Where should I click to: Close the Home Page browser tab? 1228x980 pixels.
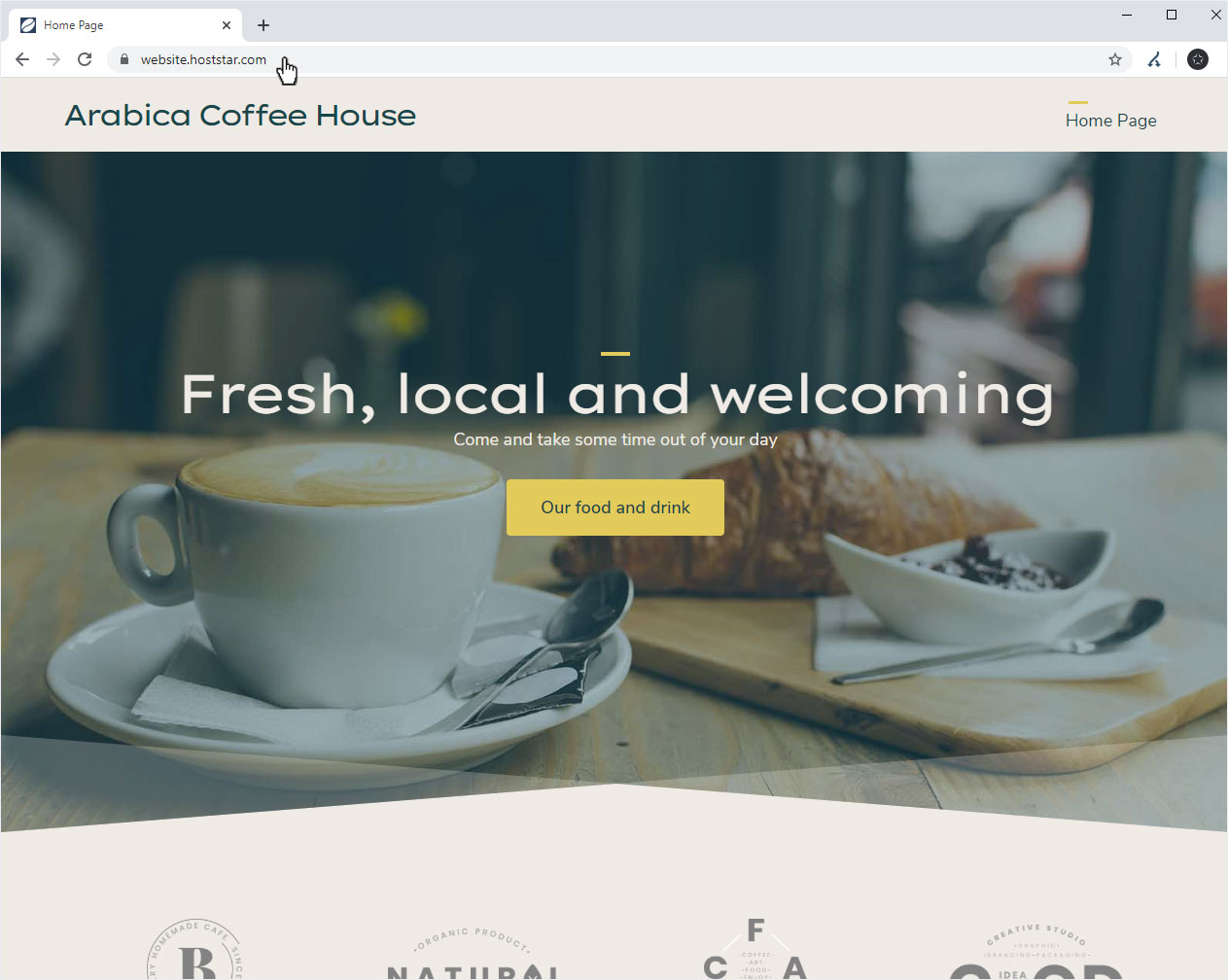tap(227, 25)
